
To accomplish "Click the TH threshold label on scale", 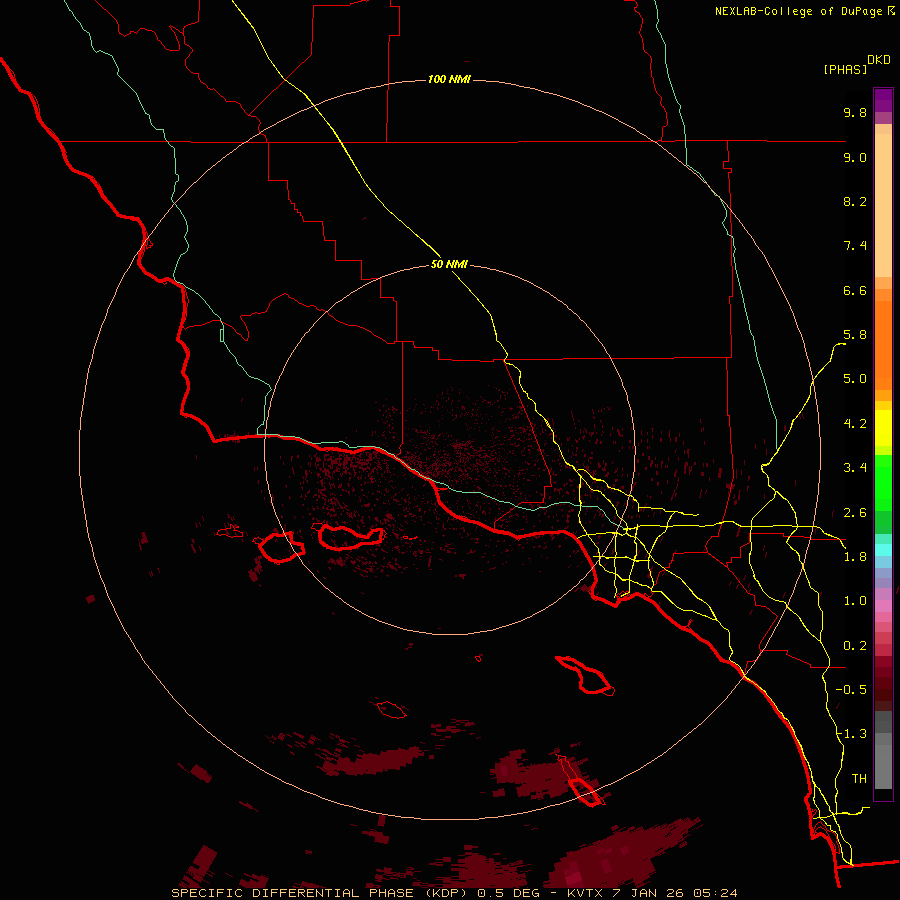I will pos(859,779).
